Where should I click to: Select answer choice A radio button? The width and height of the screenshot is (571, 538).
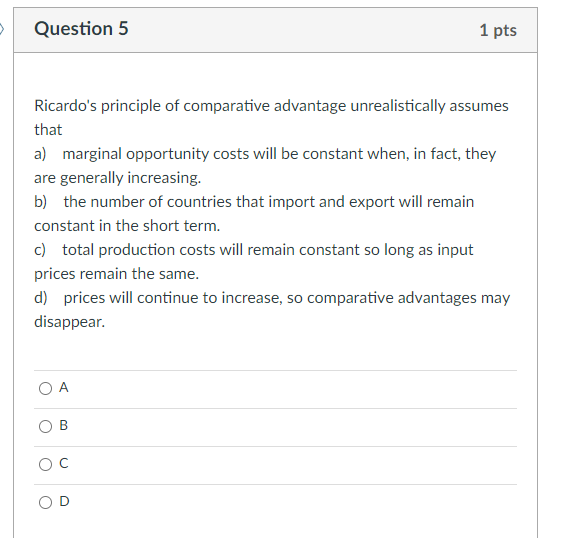click(46, 388)
